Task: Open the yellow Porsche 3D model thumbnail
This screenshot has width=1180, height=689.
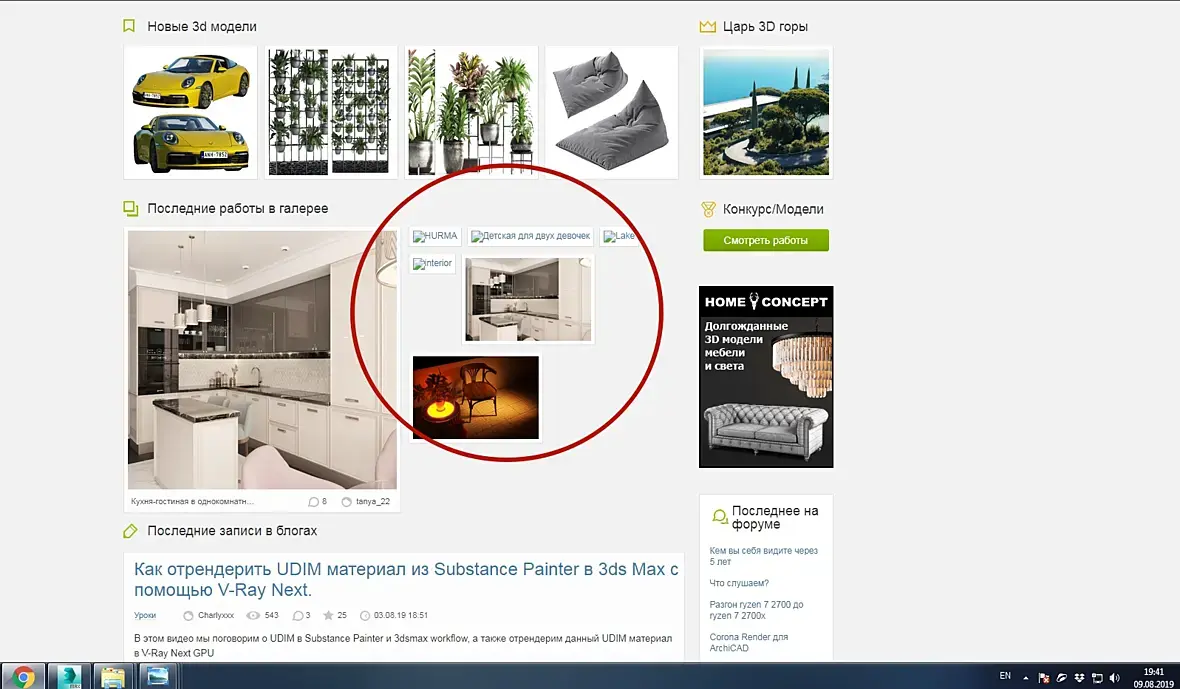Action: pyautogui.click(x=190, y=112)
